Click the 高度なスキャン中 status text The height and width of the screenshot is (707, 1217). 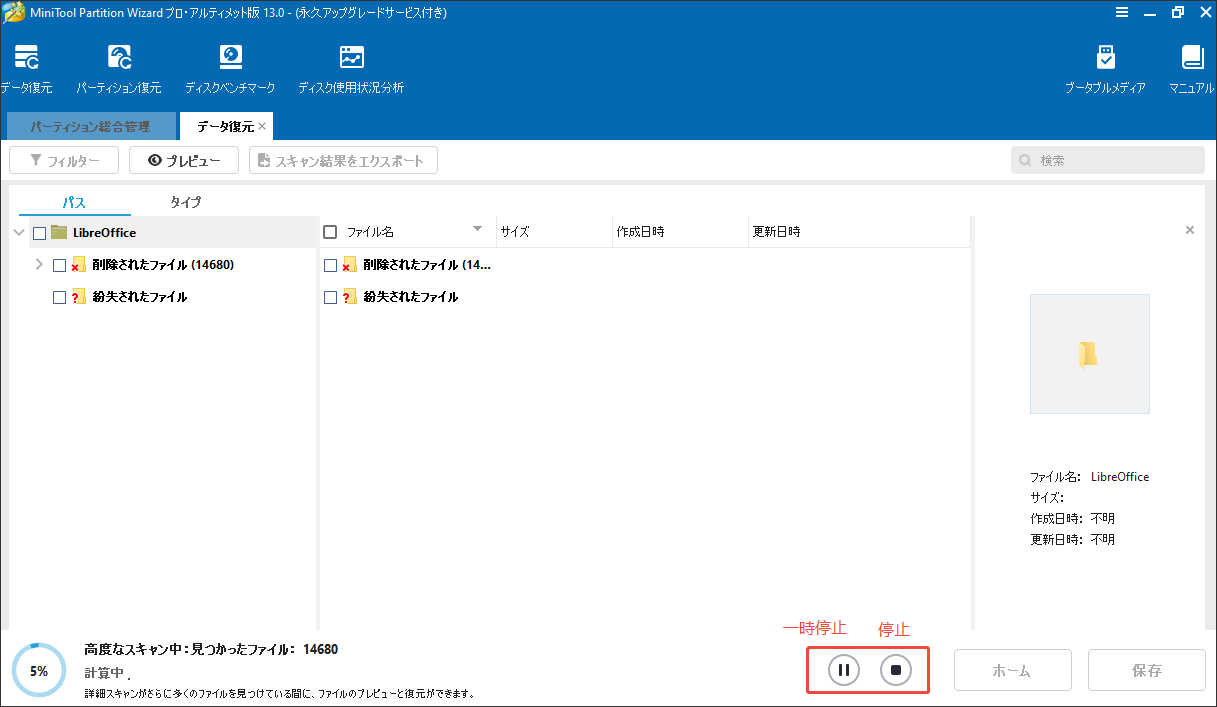point(211,649)
